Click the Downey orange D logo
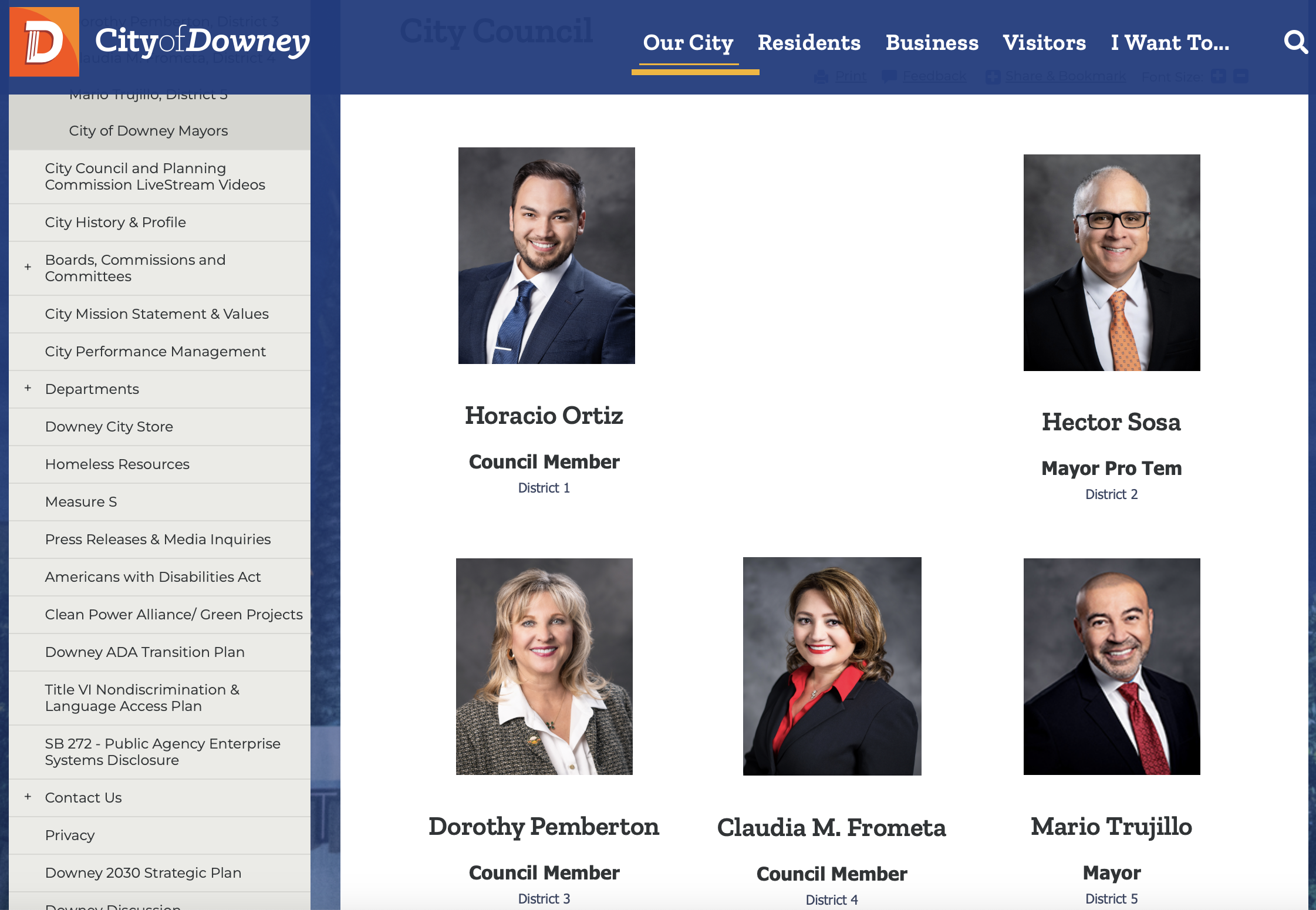1316x910 pixels. pyautogui.click(x=44, y=42)
